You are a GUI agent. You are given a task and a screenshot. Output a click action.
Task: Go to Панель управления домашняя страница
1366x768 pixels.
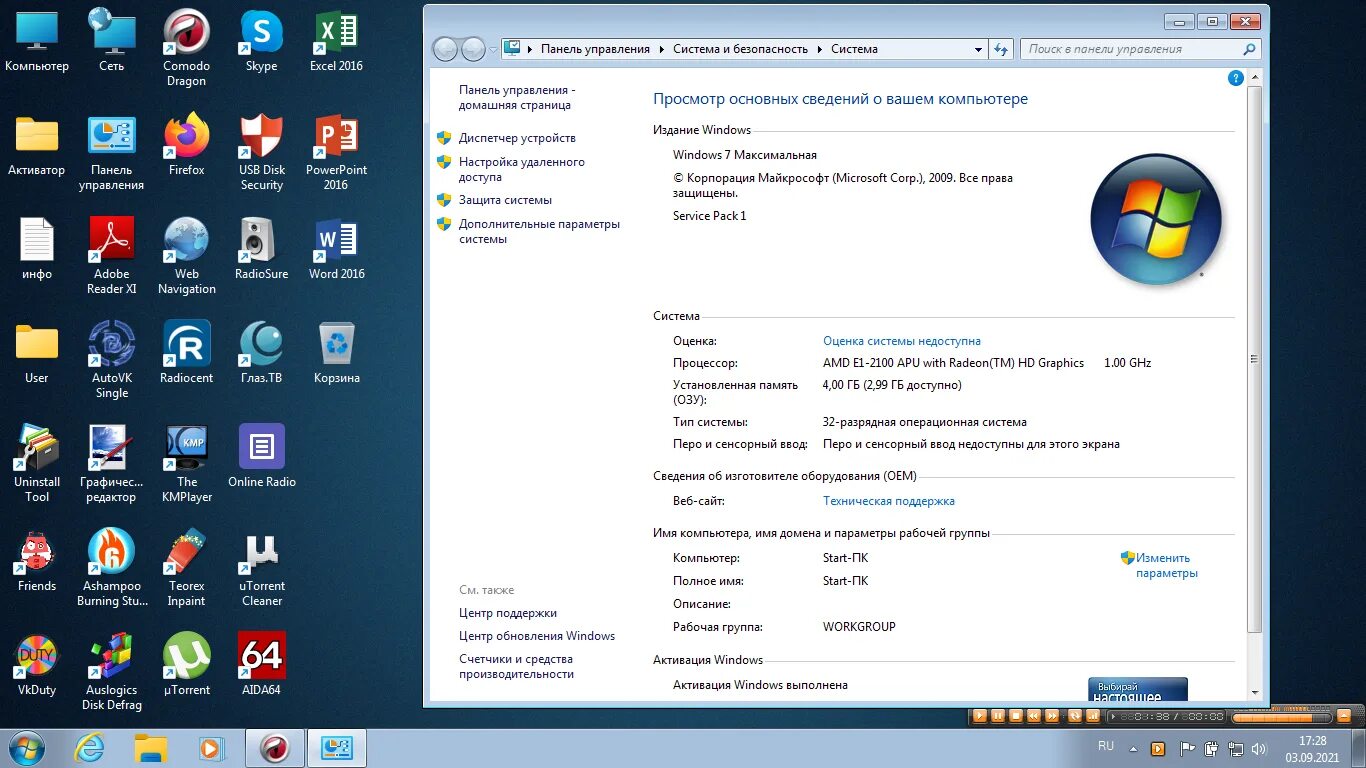pyautogui.click(x=517, y=97)
